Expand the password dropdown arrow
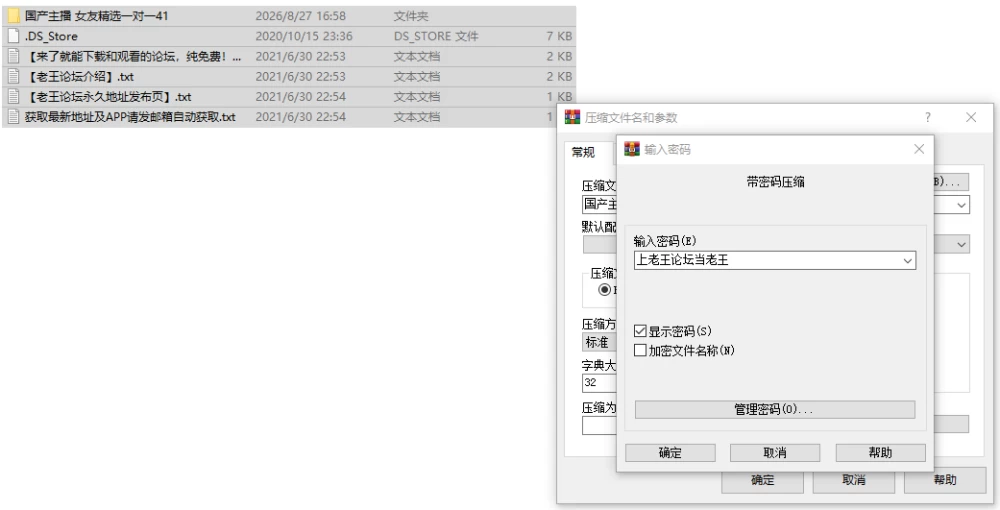This screenshot has height=510, width=1000. tap(908, 261)
